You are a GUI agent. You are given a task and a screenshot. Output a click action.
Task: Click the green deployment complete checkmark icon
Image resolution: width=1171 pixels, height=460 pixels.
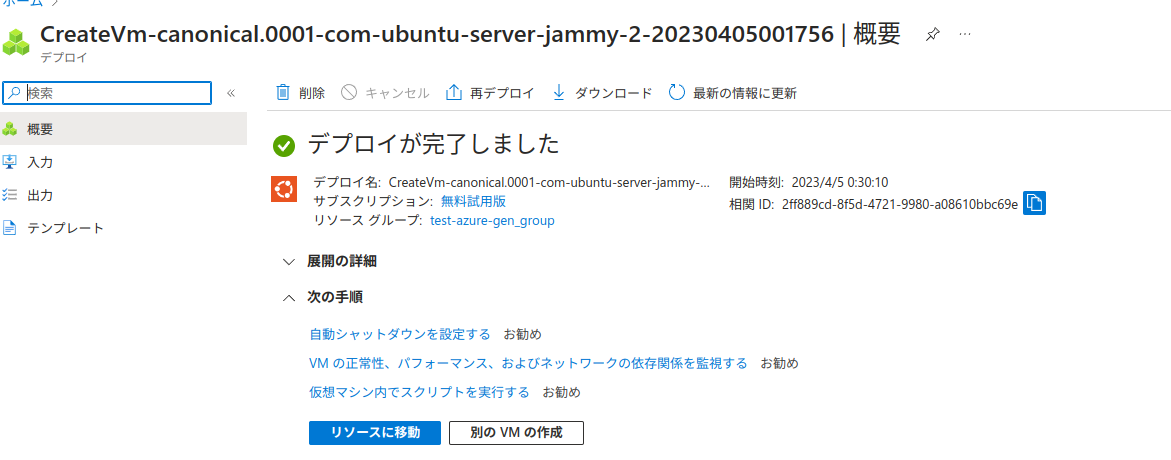[x=284, y=146]
